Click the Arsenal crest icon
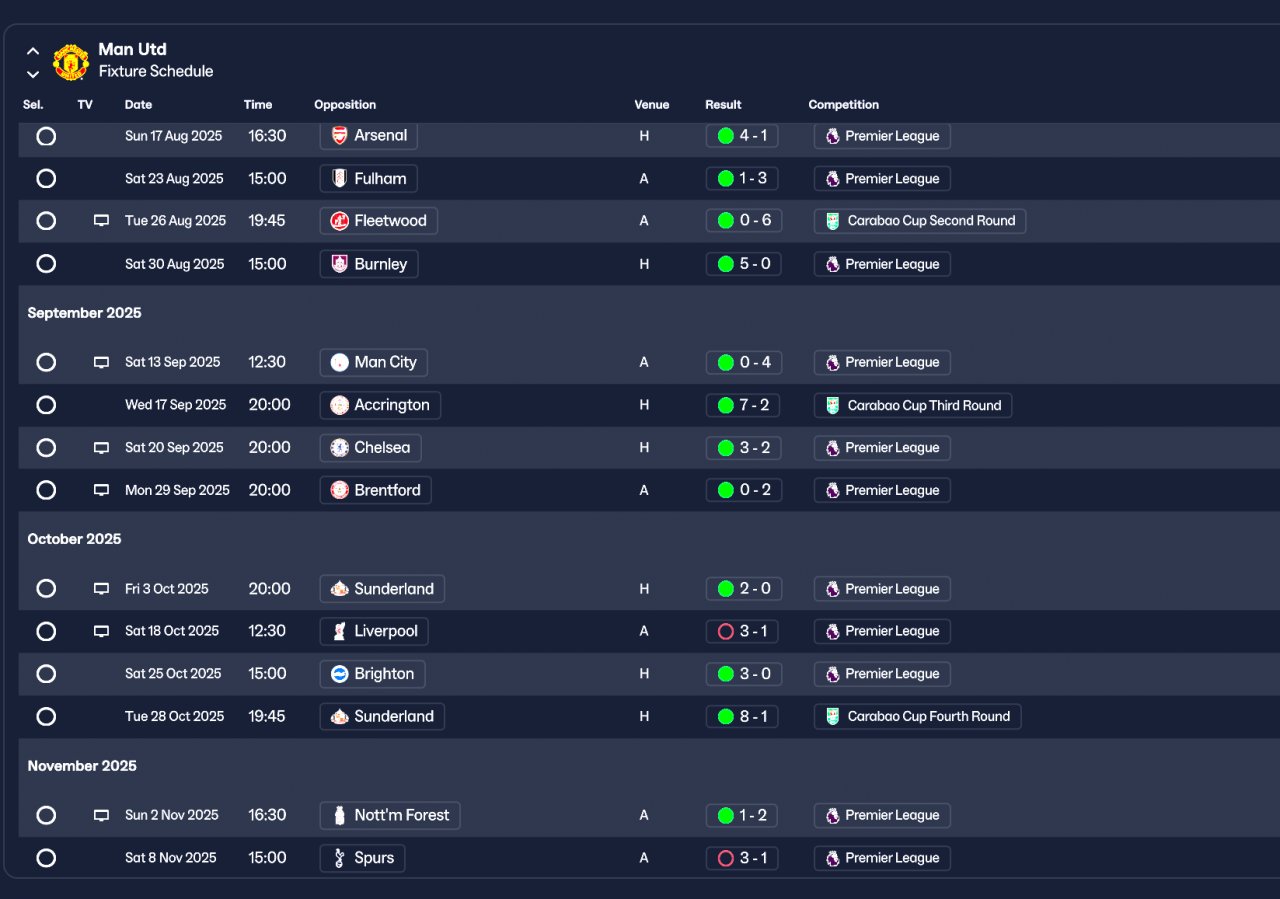1280x899 pixels. click(340, 136)
